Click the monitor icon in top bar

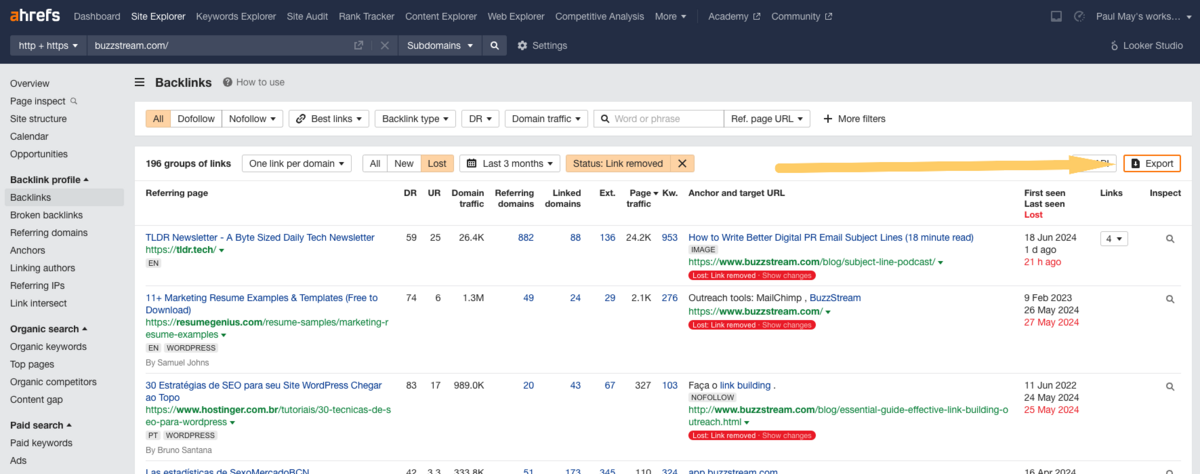click(1057, 16)
